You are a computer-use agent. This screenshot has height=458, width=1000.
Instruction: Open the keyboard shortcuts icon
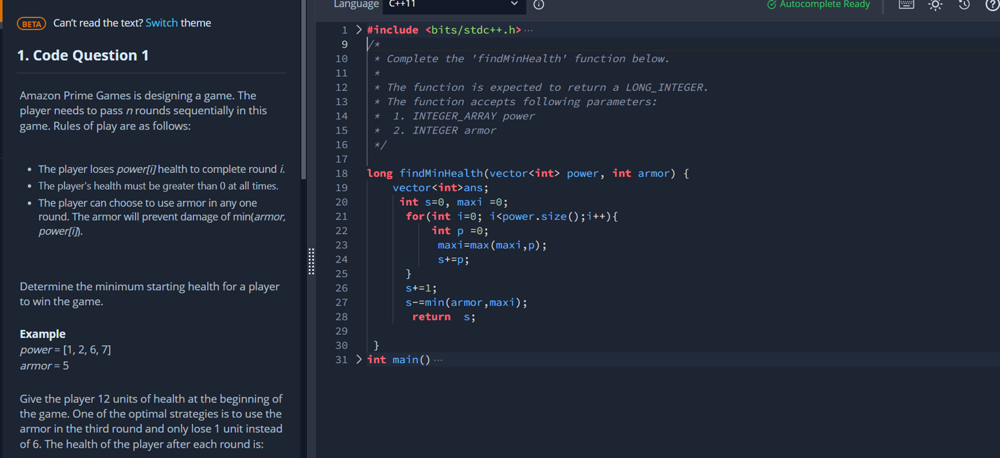click(906, 4)
